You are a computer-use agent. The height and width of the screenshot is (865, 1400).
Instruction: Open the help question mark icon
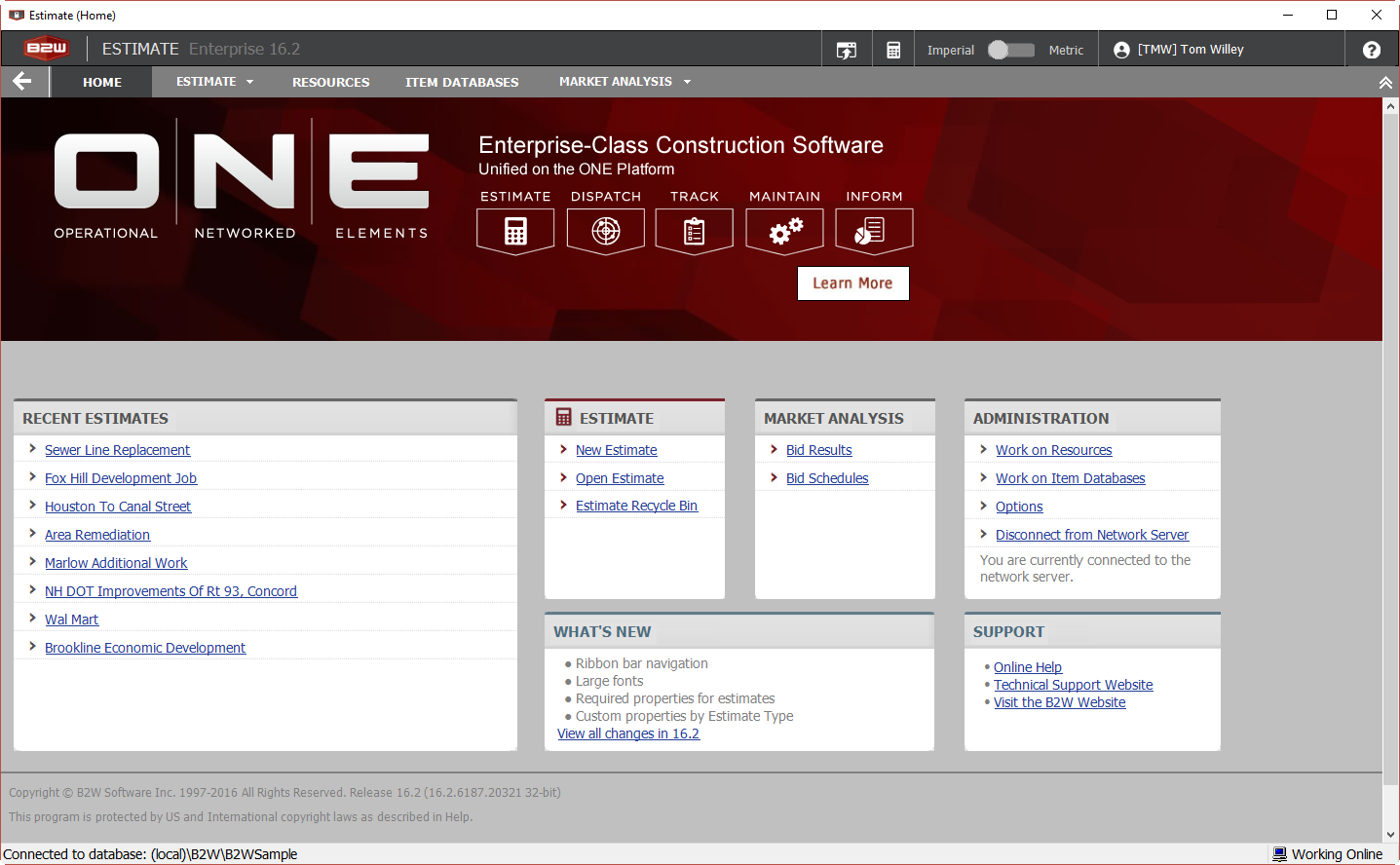1372,50
